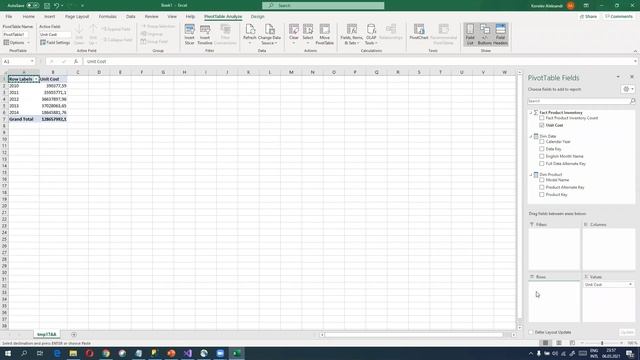This screenshot has height=360, width=640.
Task: Click the Undo icon
Action: coord(57,6)
